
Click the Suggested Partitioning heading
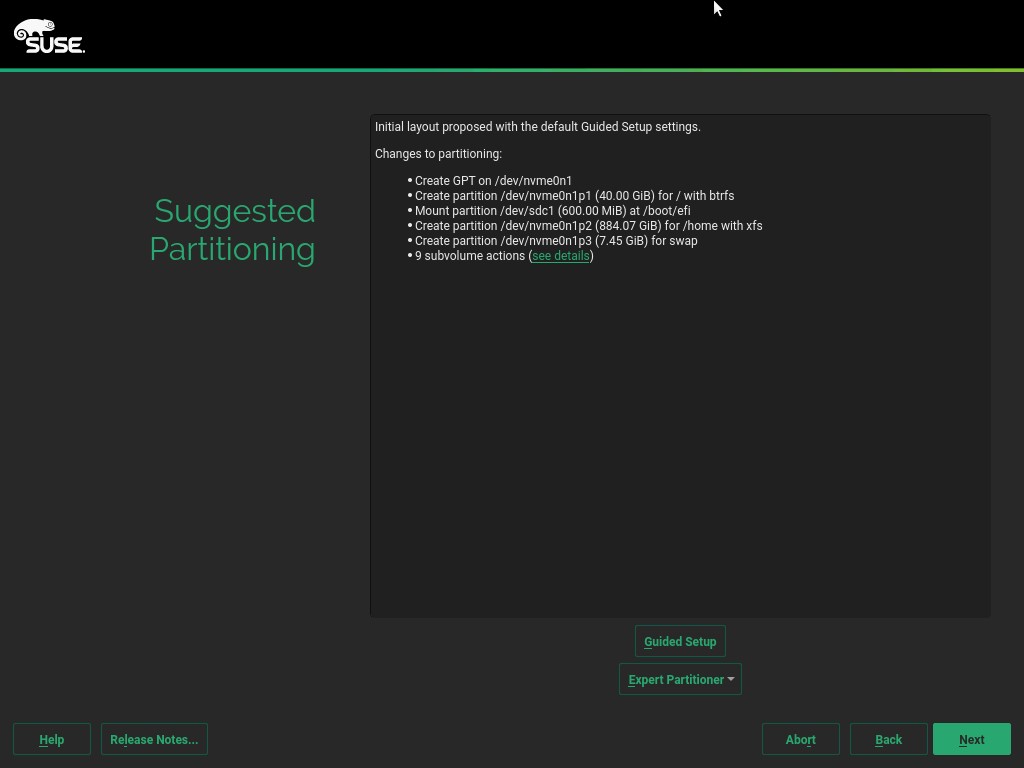tap(232, 229)
